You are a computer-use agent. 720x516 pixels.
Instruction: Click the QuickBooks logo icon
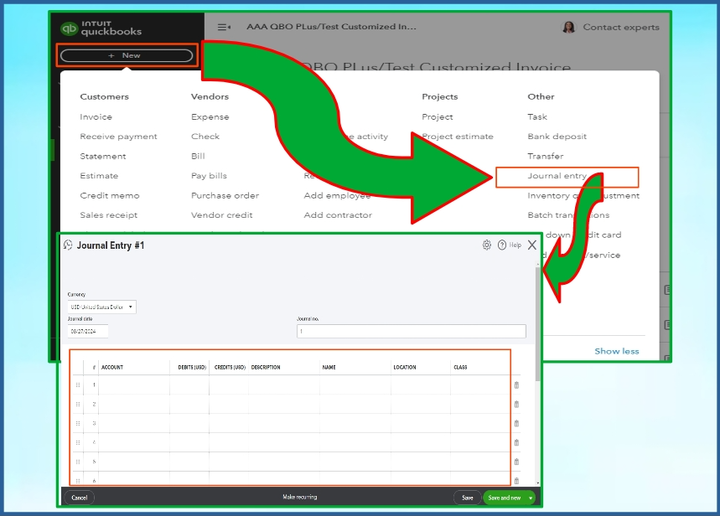[69, 29]
